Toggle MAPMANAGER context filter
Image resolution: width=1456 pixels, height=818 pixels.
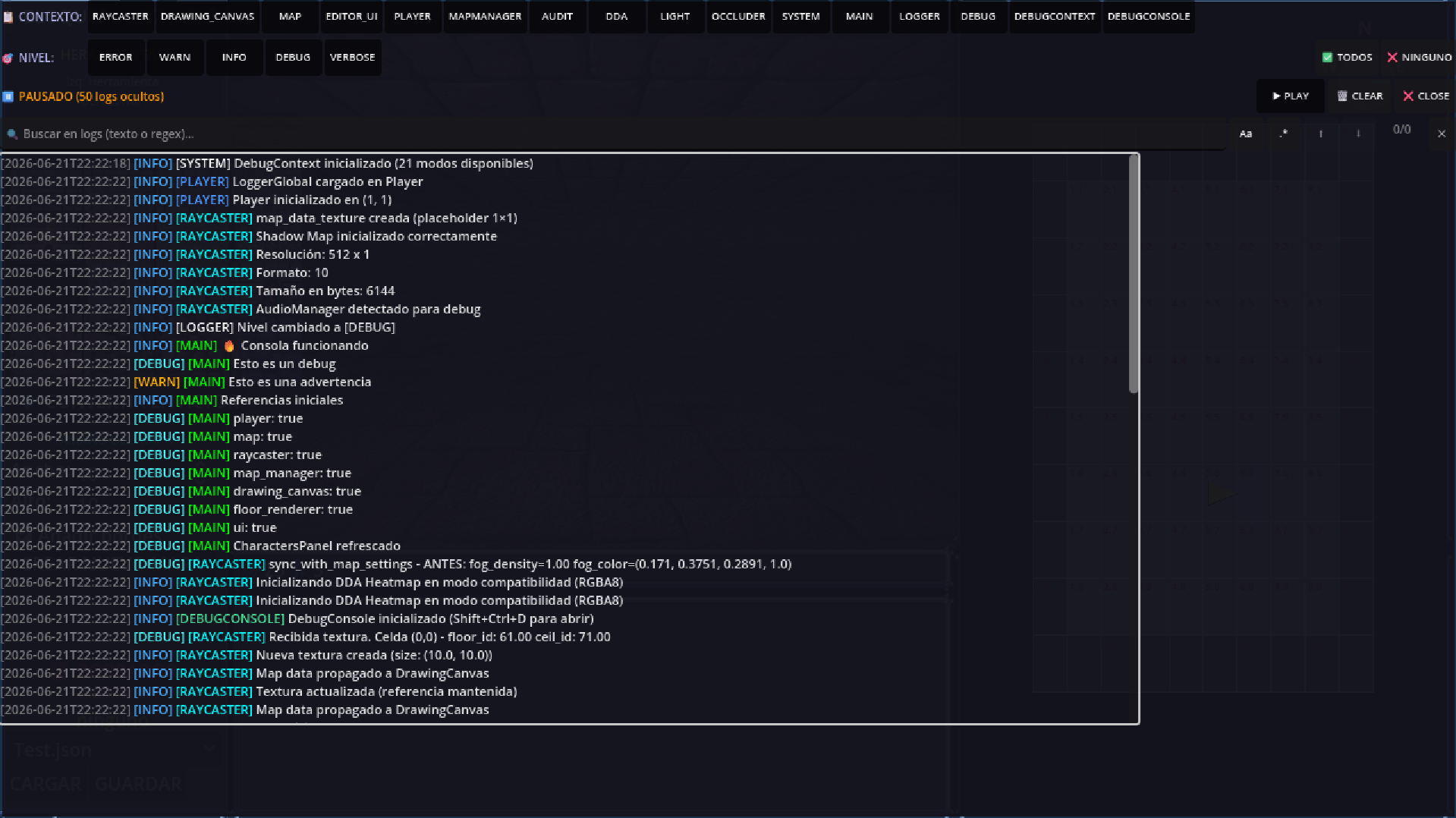[x=486, y=17]
